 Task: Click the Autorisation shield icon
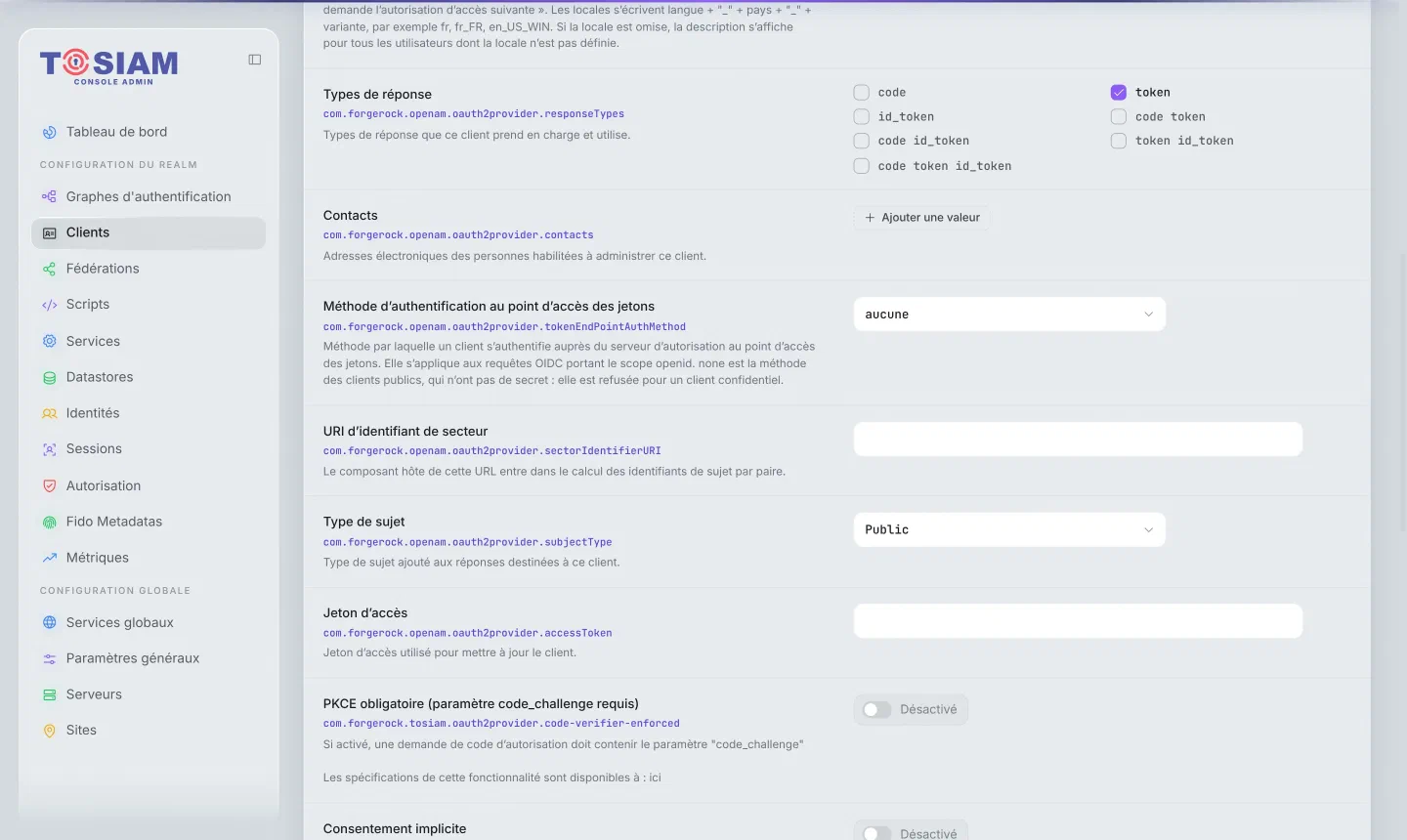49,485
